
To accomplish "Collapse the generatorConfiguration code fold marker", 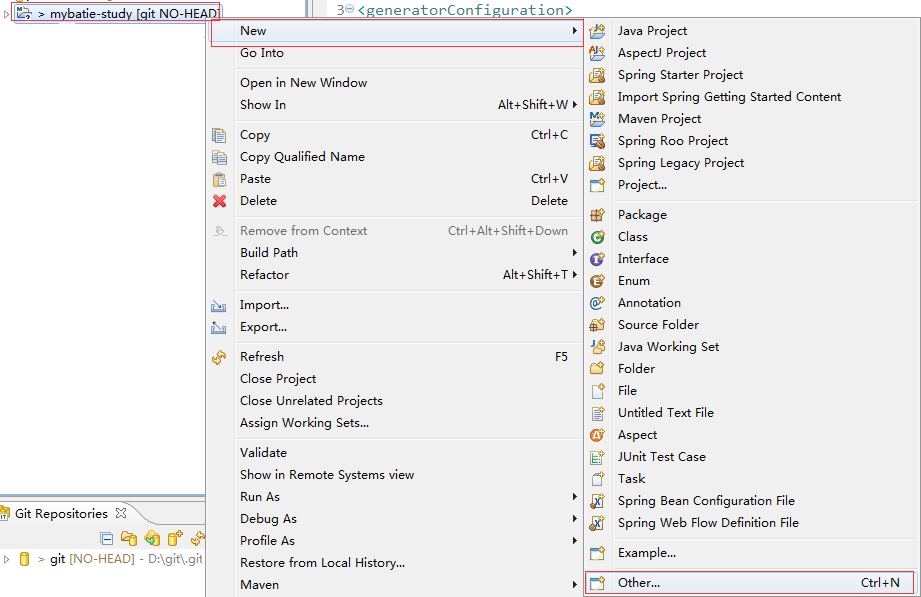I will pyautogui.click(x=349, y=9).
